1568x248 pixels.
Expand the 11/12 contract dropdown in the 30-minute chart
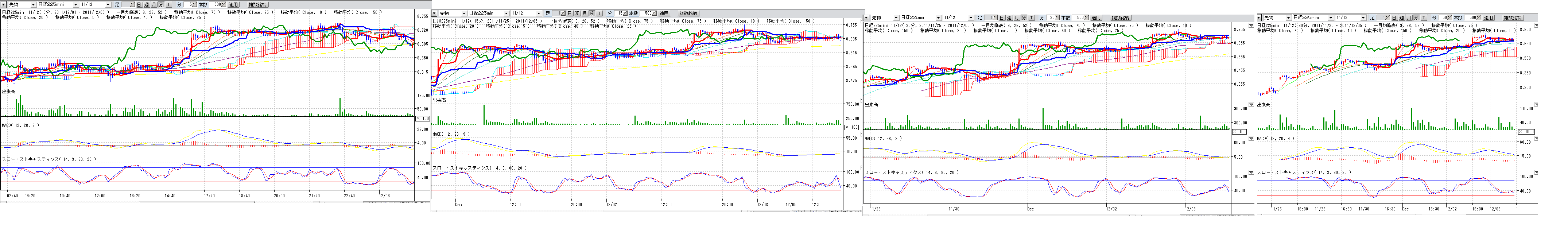click(x=971, y=18)
